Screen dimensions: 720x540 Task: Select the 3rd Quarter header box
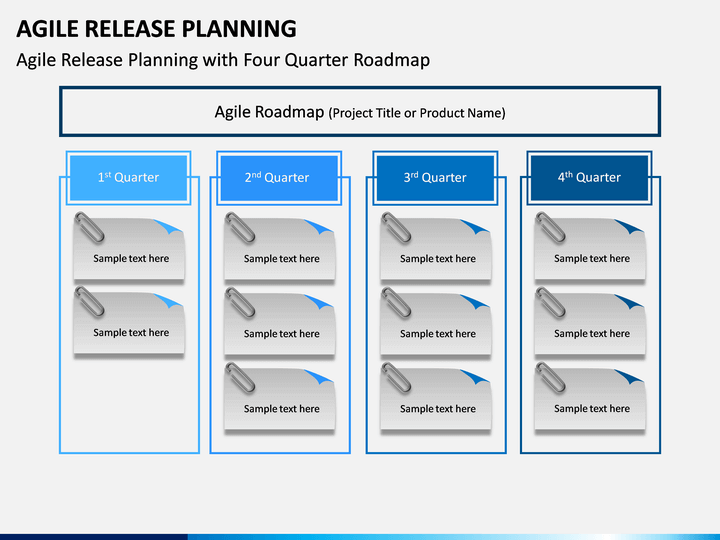[435, 178]
